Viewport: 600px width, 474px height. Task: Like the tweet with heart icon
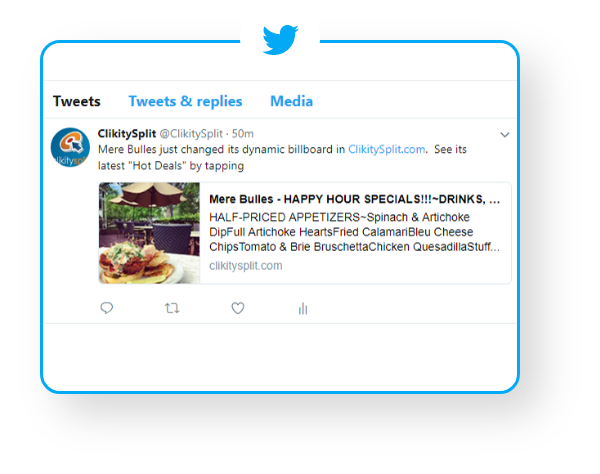coord(238,308)
